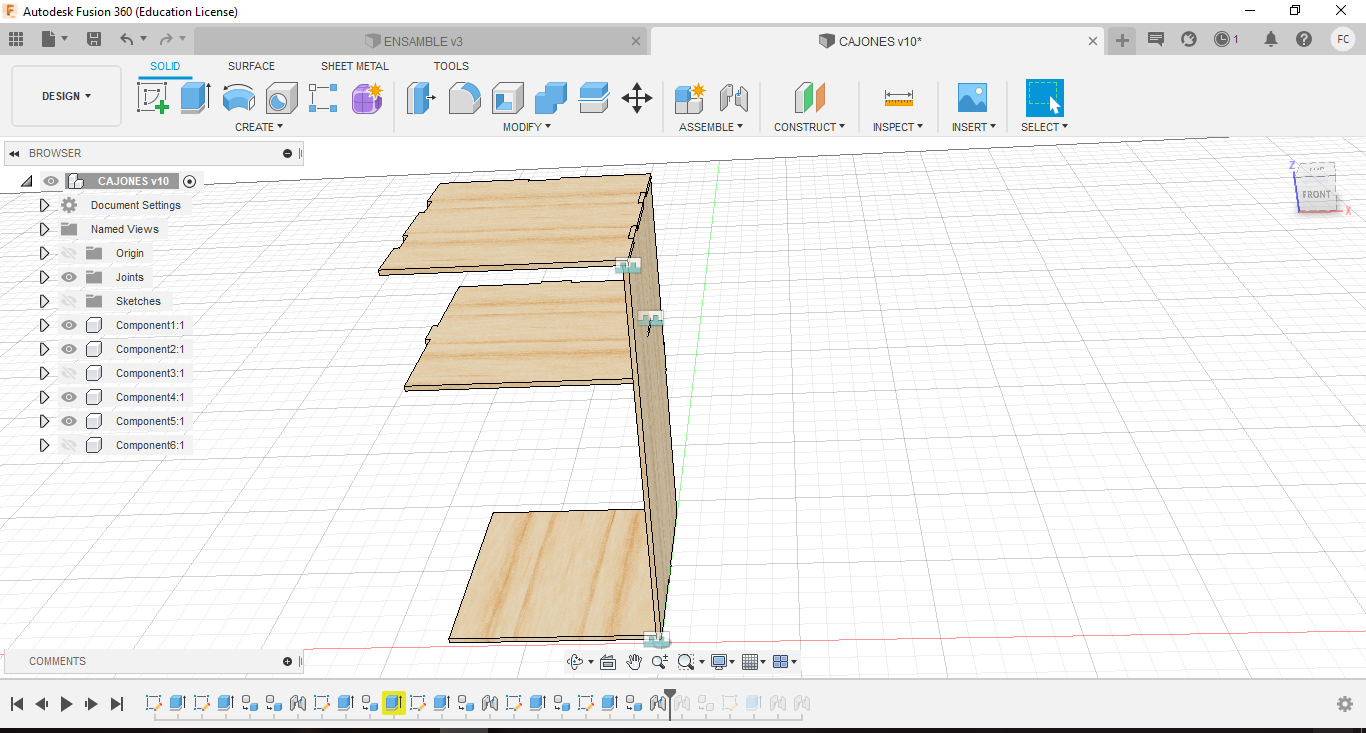Expand the Sketches folder in browser
The image size is (1366, 733).
pos(44,301)
